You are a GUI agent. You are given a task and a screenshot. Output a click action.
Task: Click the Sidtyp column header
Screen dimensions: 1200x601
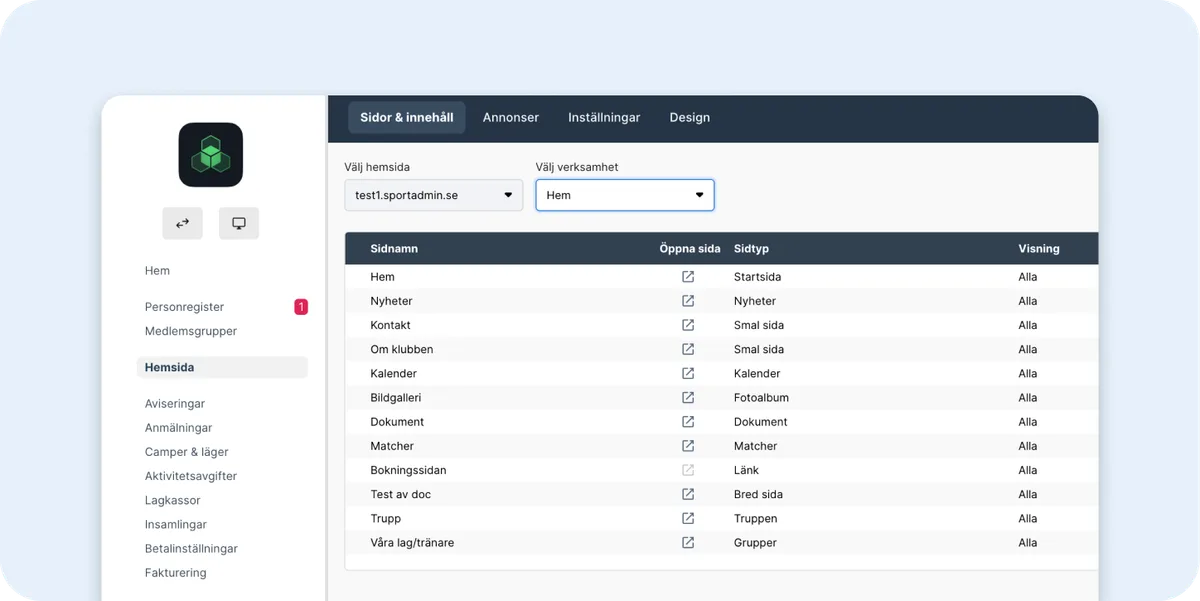751,248
